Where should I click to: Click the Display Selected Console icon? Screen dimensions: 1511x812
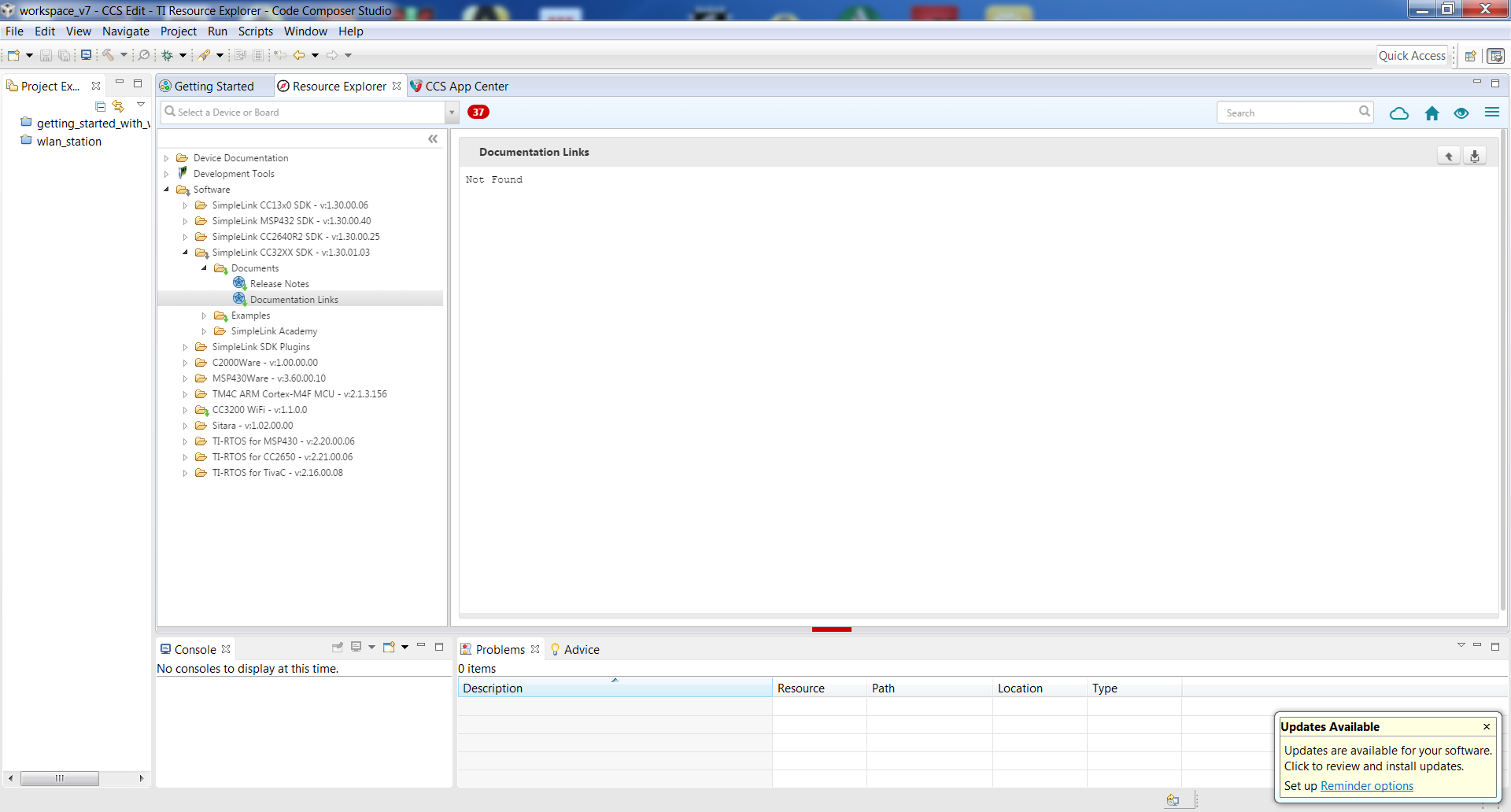357,647
